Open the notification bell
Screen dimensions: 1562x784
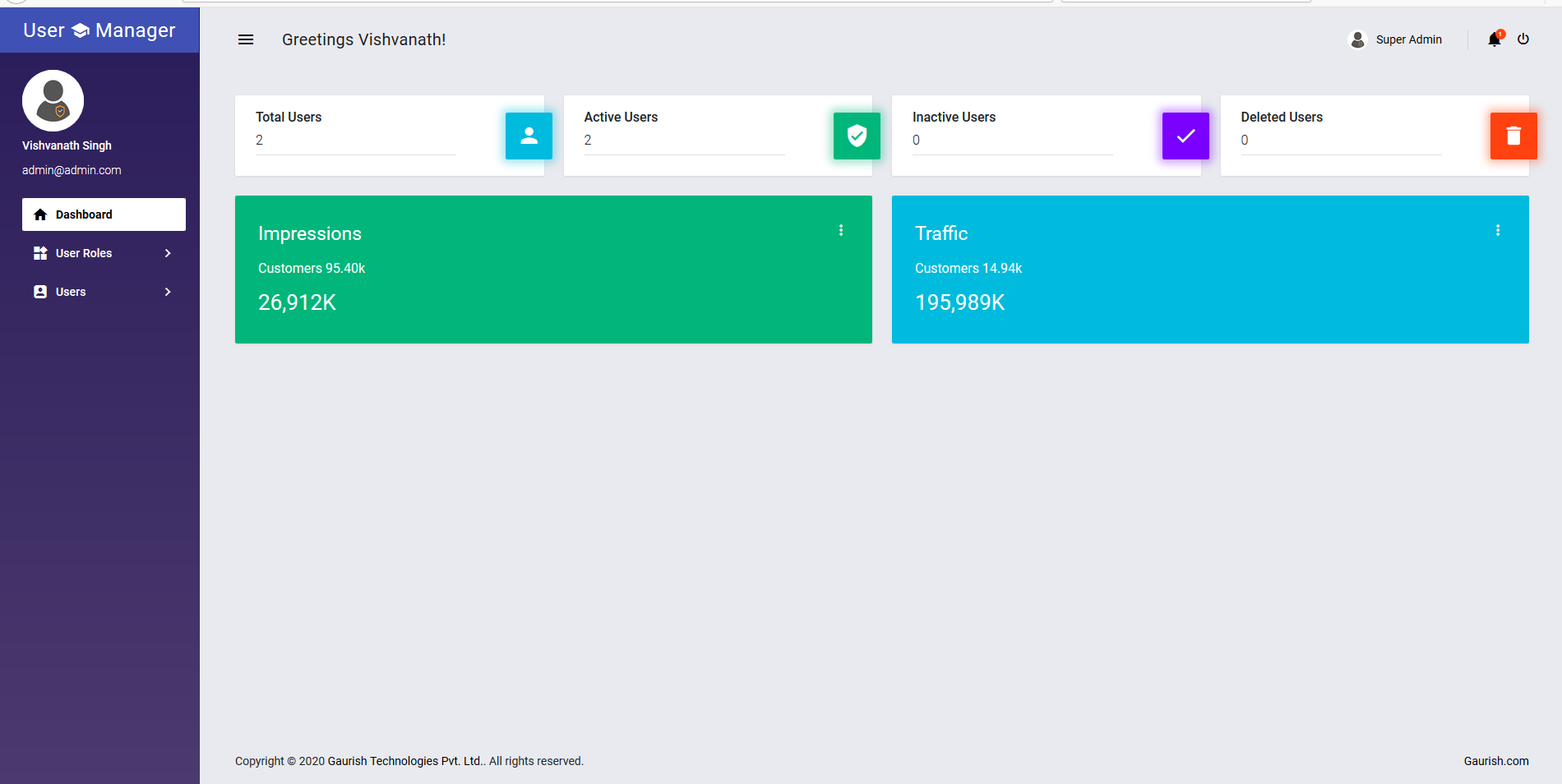click(x=1494, y=39)
